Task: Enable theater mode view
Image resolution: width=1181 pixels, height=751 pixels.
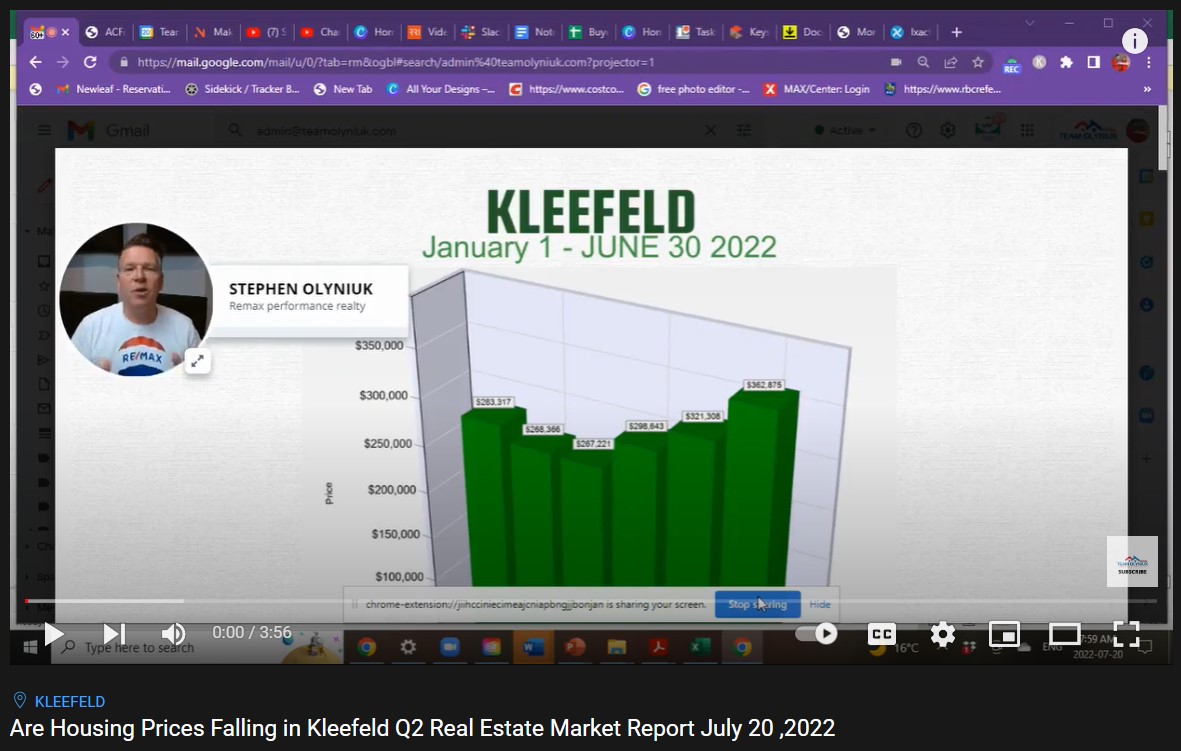Action: [x=1064, y=634]
